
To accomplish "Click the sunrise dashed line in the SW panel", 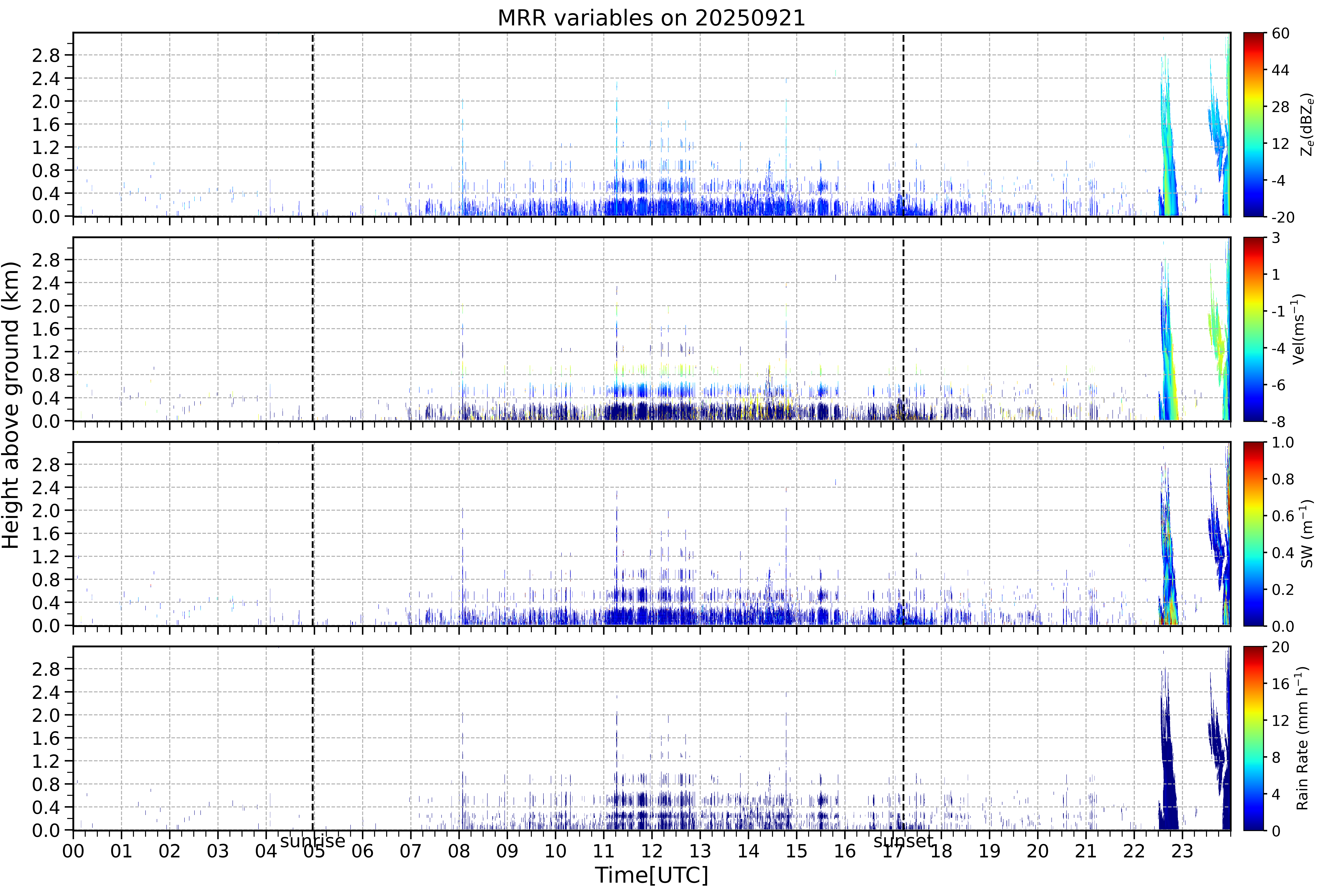I will (313, 534).
